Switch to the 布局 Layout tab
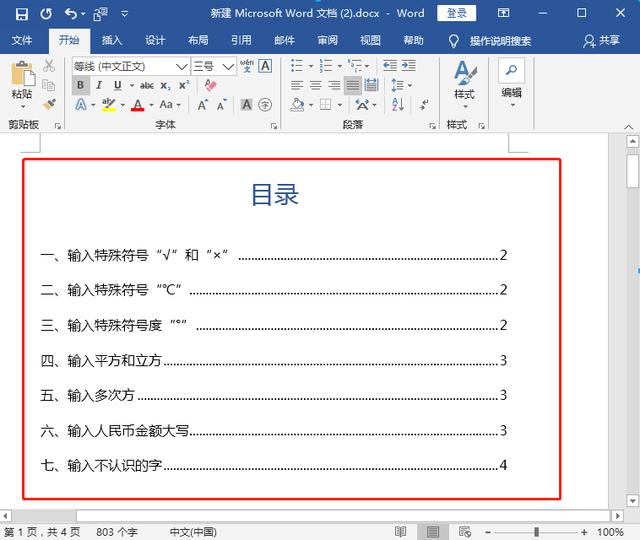 (x=198, y=40)
